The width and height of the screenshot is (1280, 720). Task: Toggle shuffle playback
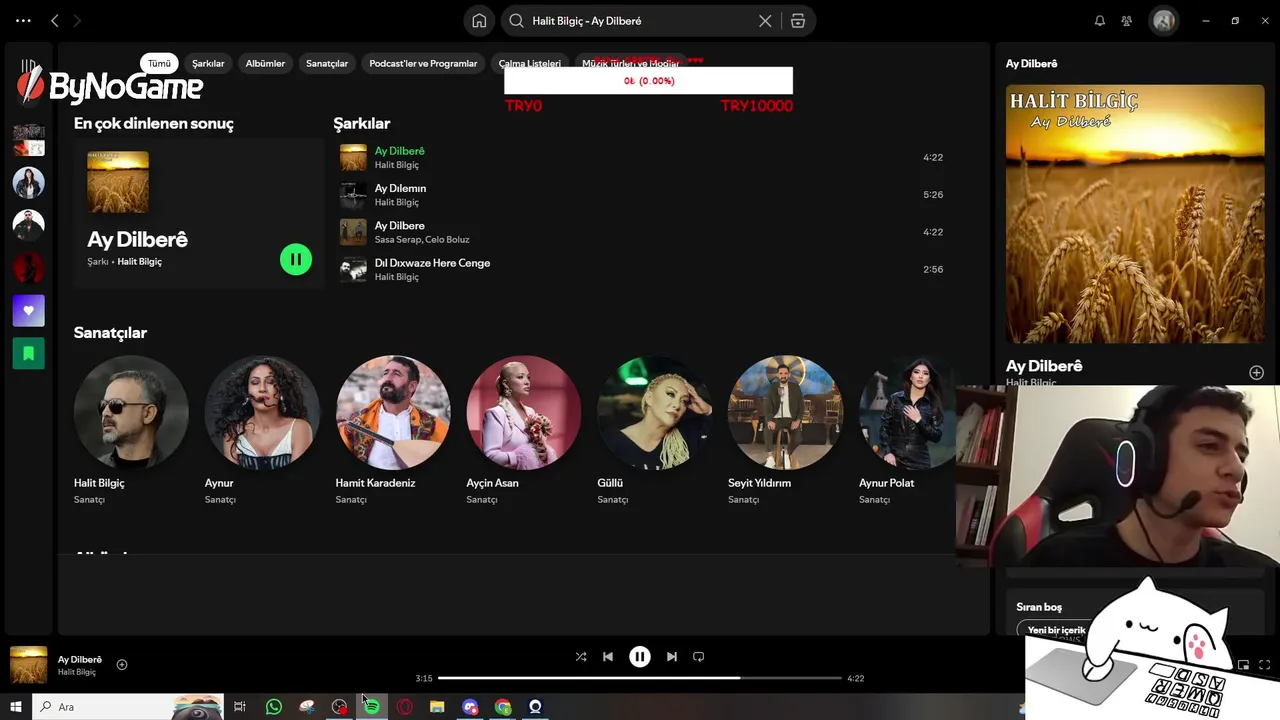coord(581,657)
